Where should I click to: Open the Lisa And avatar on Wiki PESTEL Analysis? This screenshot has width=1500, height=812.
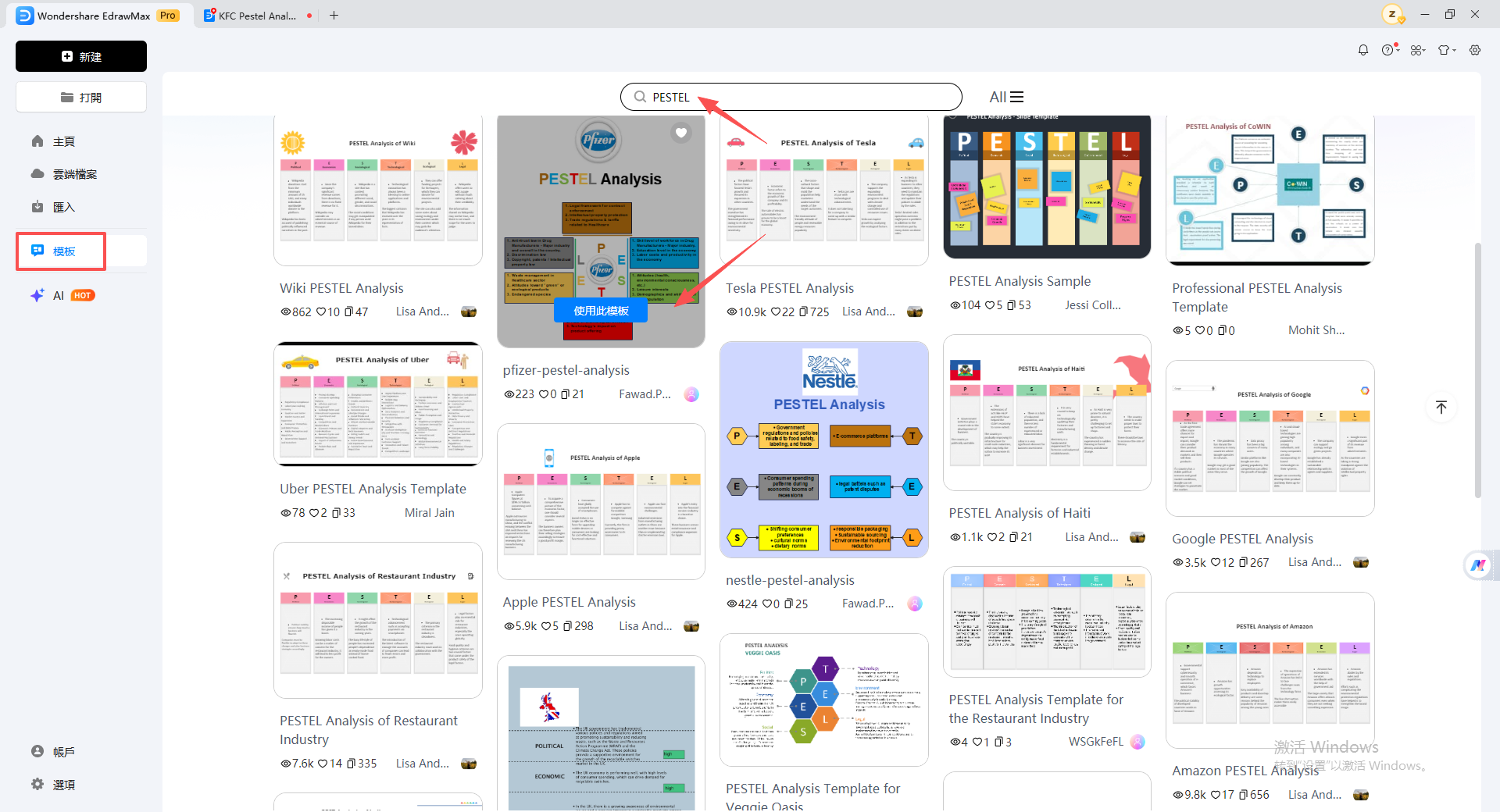point(469,312)
